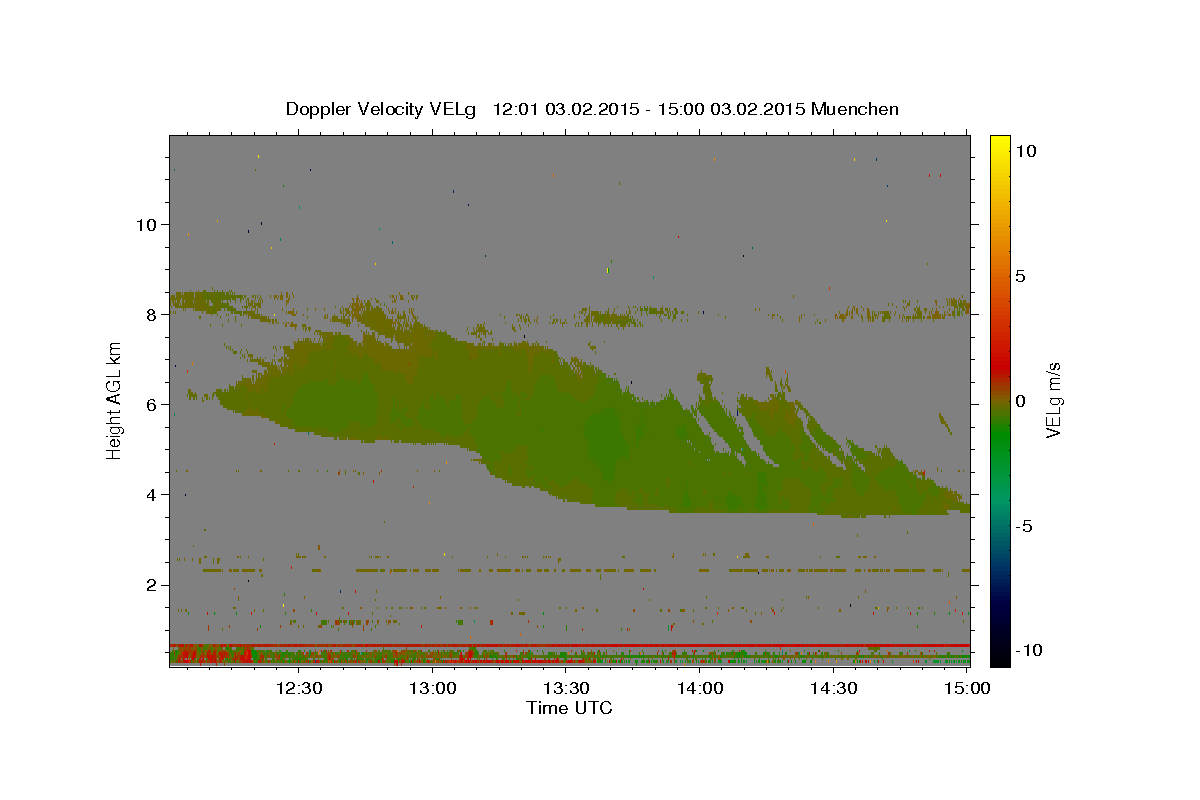Click the 'Muenchen' station name in the title
The height and width of the screenshot is (800, 1200).
pyautogui.click(x=855, y=109)
